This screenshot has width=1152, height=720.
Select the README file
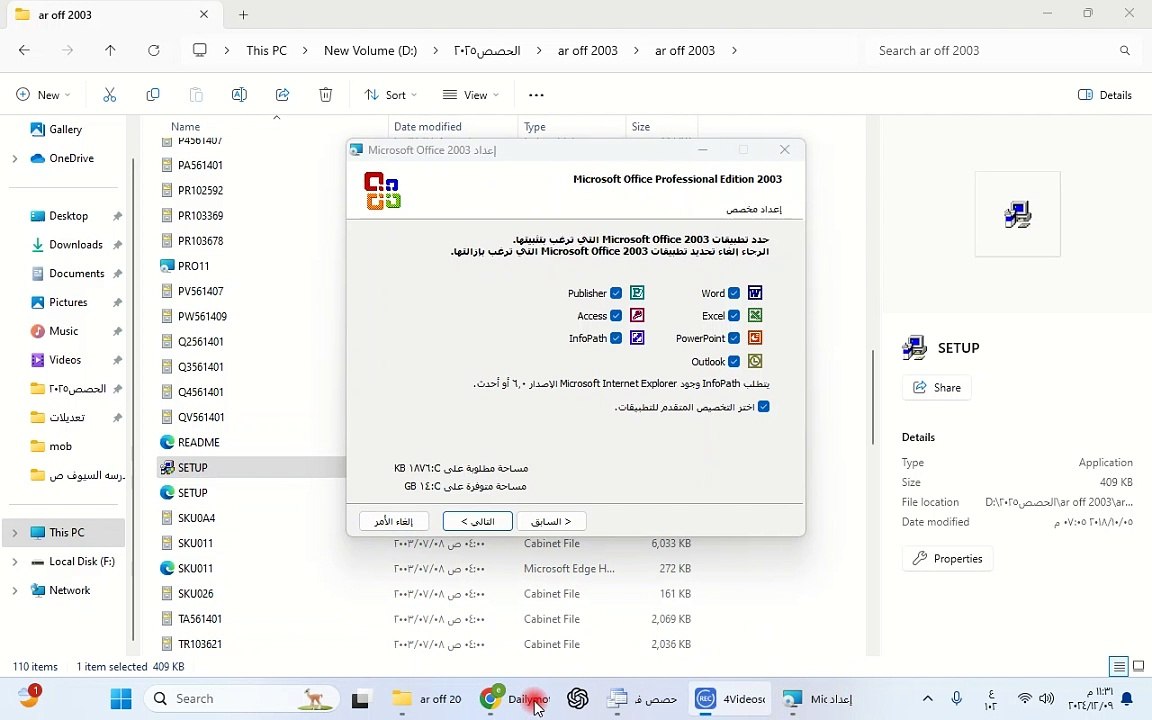(198, 442)
